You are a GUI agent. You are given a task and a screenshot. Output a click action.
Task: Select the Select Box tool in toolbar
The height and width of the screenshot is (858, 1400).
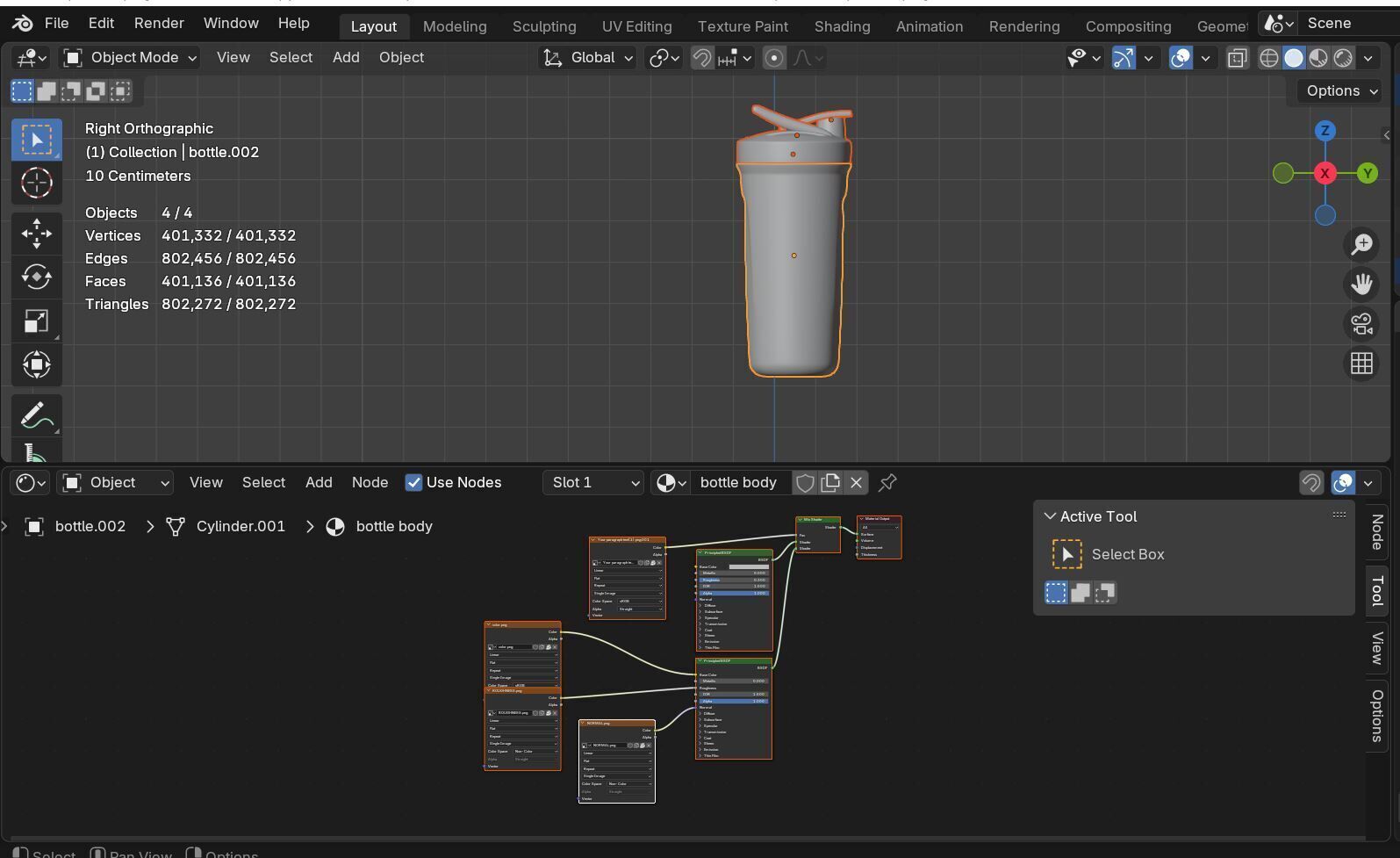coord(37,140)
